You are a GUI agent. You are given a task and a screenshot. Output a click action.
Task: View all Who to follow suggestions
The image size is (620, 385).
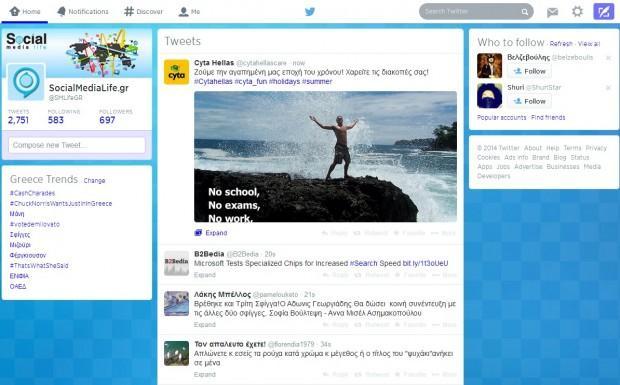(589, 44)
